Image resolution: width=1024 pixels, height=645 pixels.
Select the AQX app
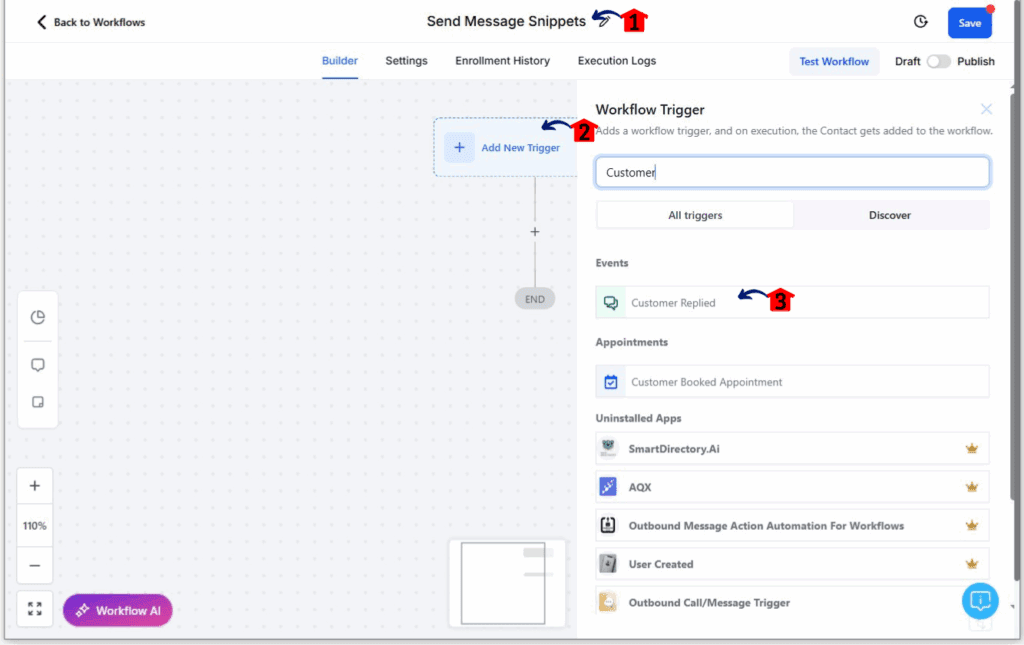pos(792,487)
